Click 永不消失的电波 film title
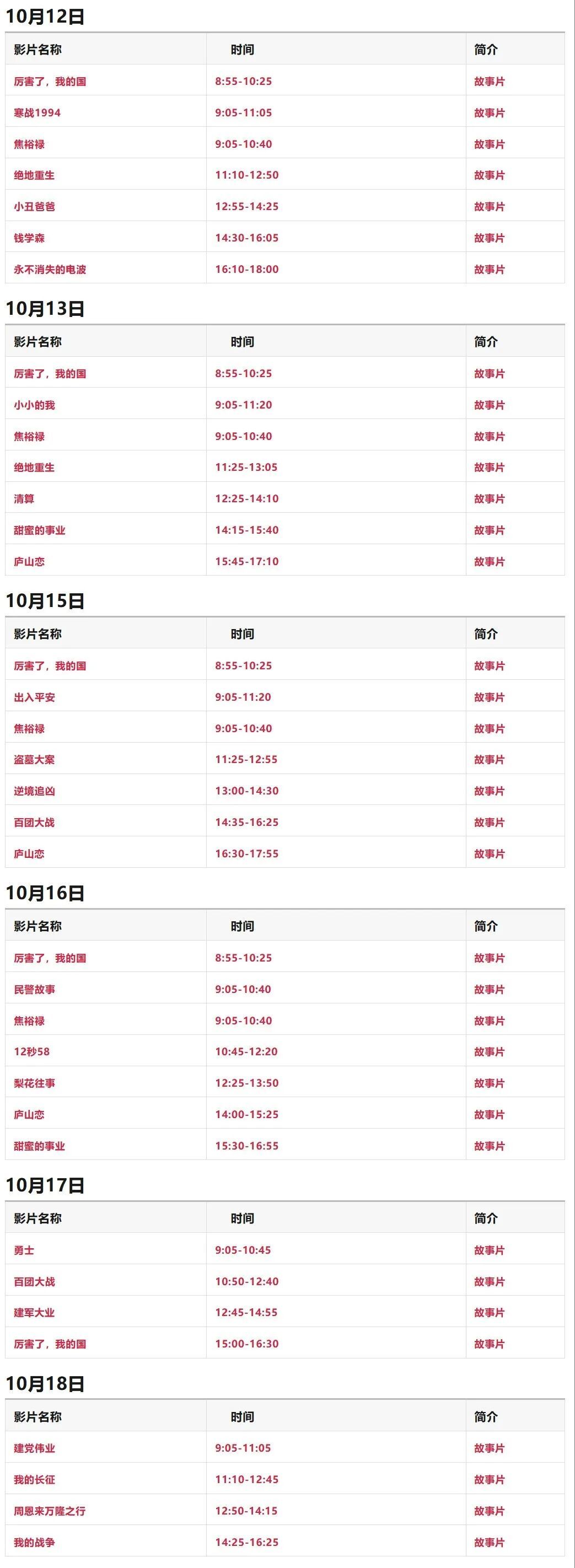The height and width of the screenshot is (1568, 575). tap(50, 269)
